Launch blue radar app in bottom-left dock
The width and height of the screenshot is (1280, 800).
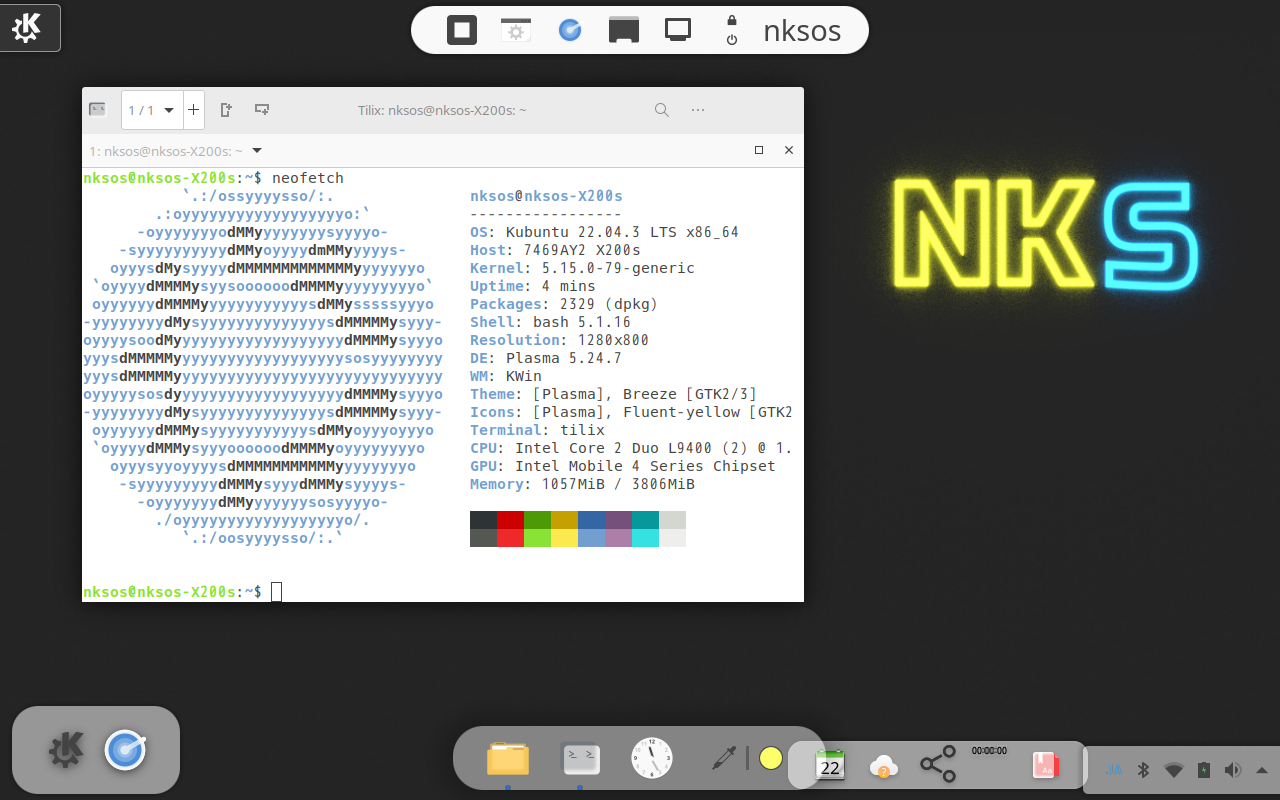click(x=126, y=750)
